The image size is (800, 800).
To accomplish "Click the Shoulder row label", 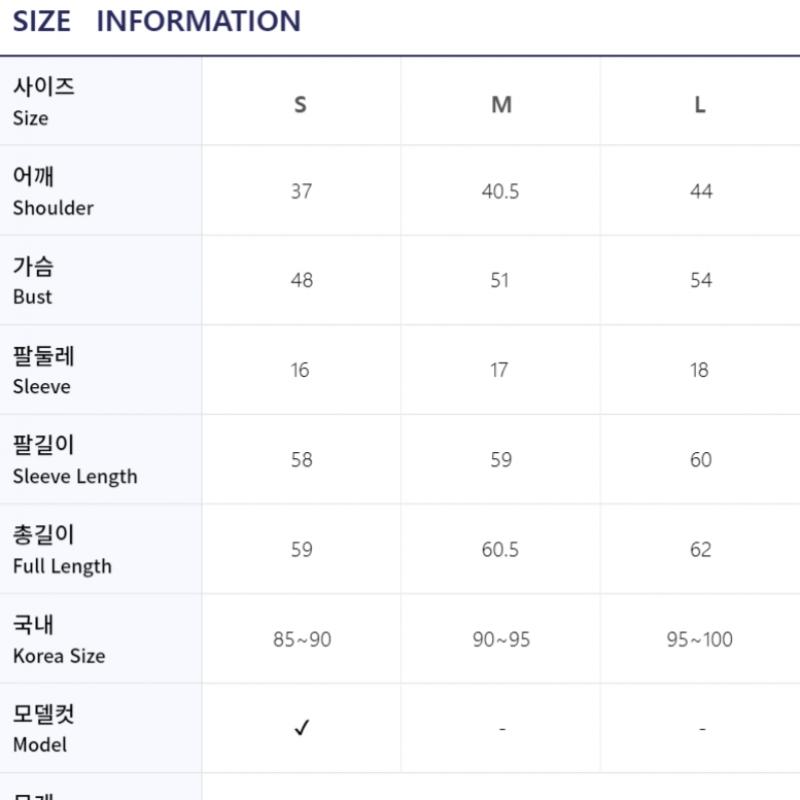I will click(x=53, y=192).
